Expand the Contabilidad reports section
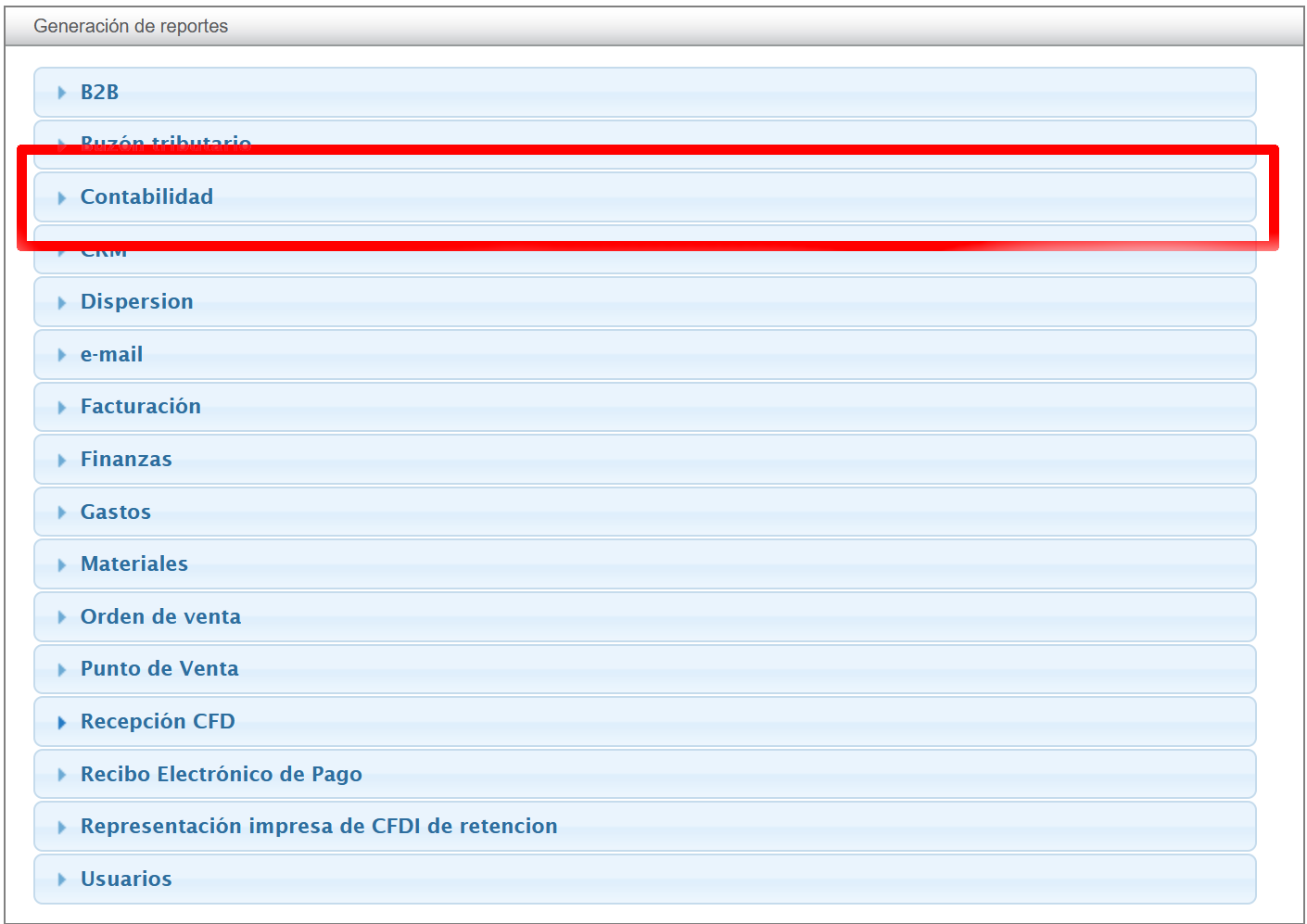 [x=146, y=196]
